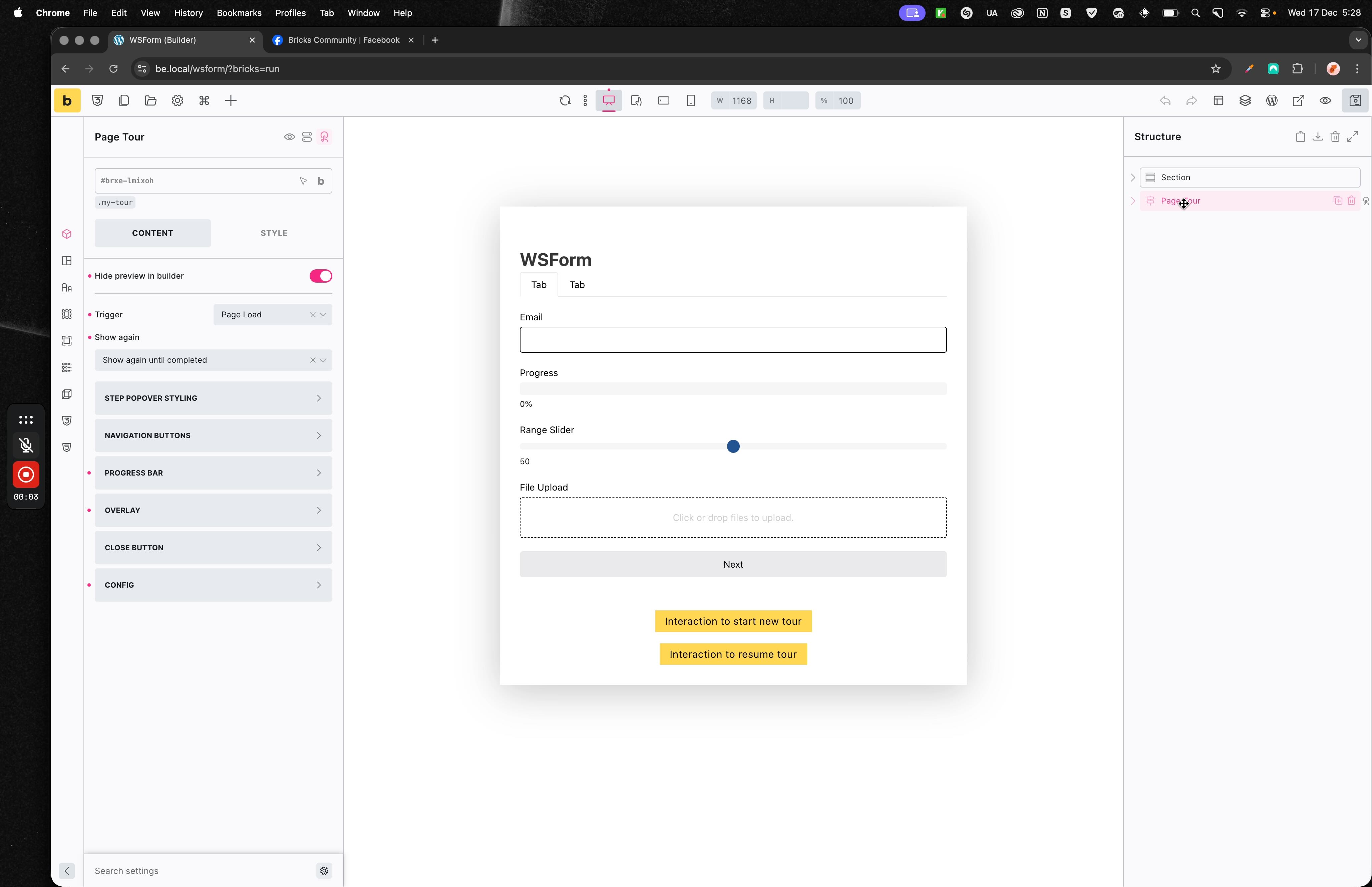Open page in new tab icon
Screen dimensions: 1372x887
point(1298,101)
